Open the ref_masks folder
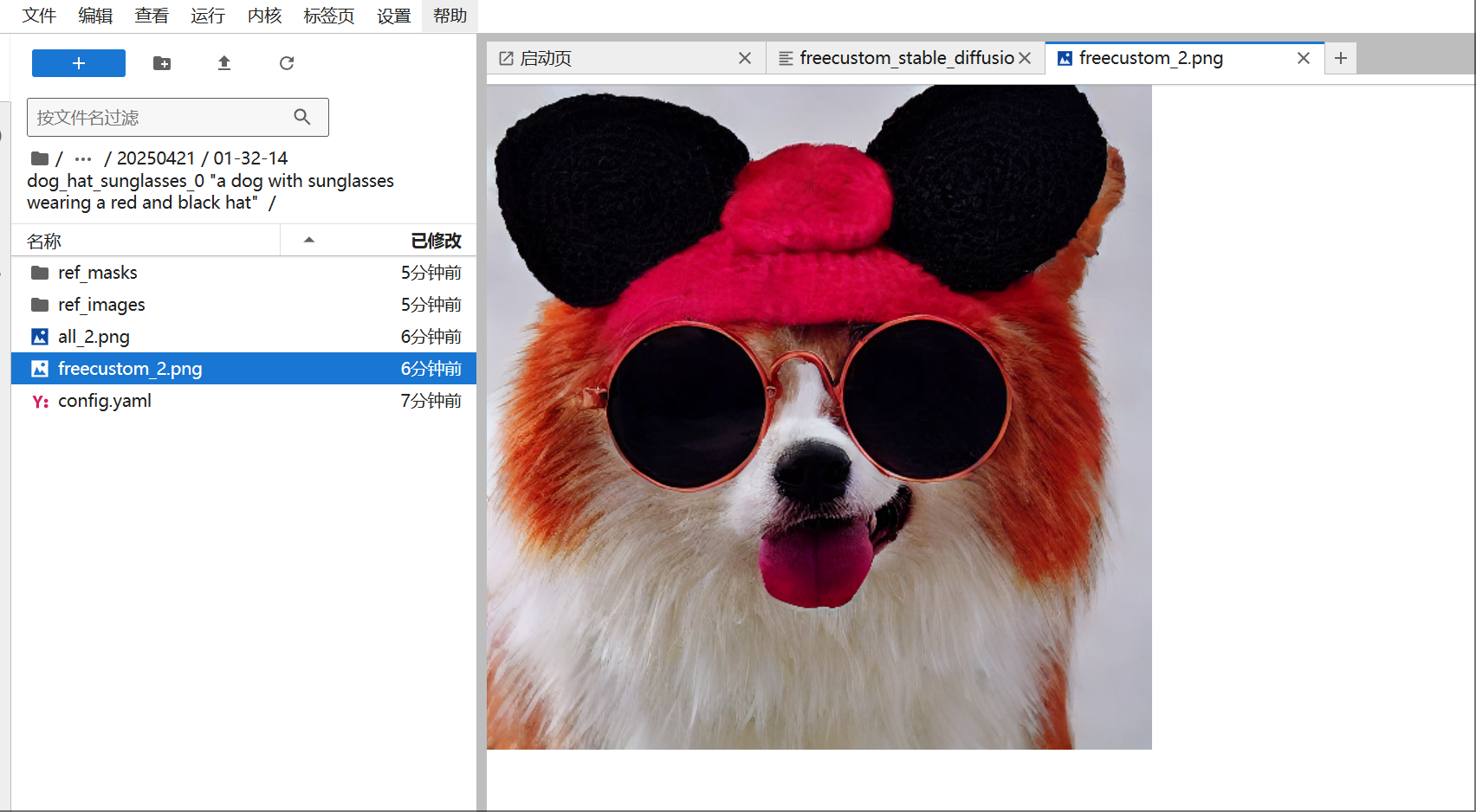 98,273
